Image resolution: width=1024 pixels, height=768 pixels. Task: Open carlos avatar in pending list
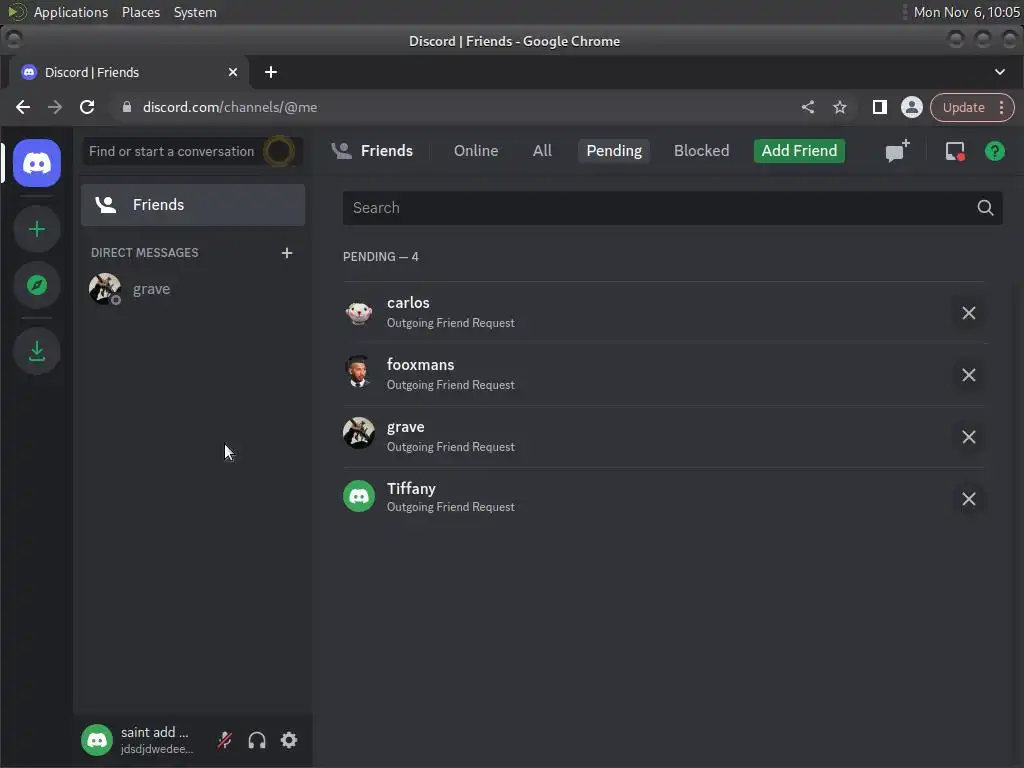coord(359,313)
